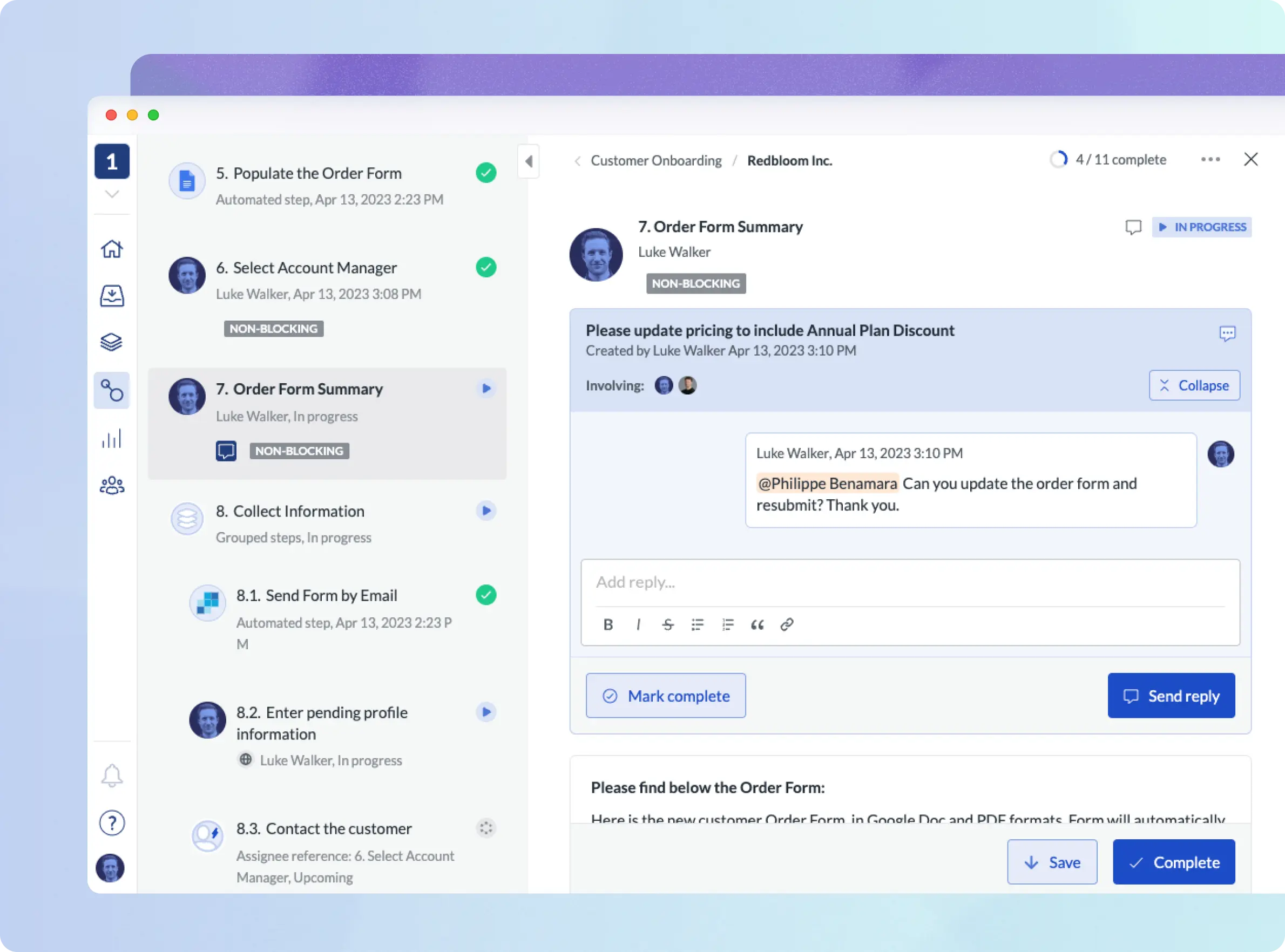1285x952 pixels.
Task: Open the Home icon in sidebar
Action: [x=112, y=249]
